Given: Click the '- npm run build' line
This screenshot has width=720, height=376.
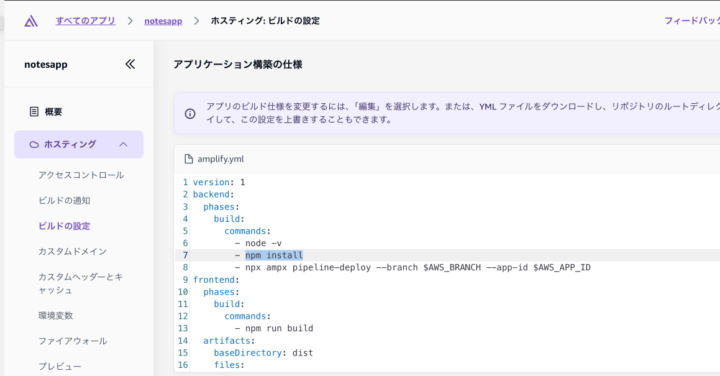Looking at the screenshot, I should [274, 328].
